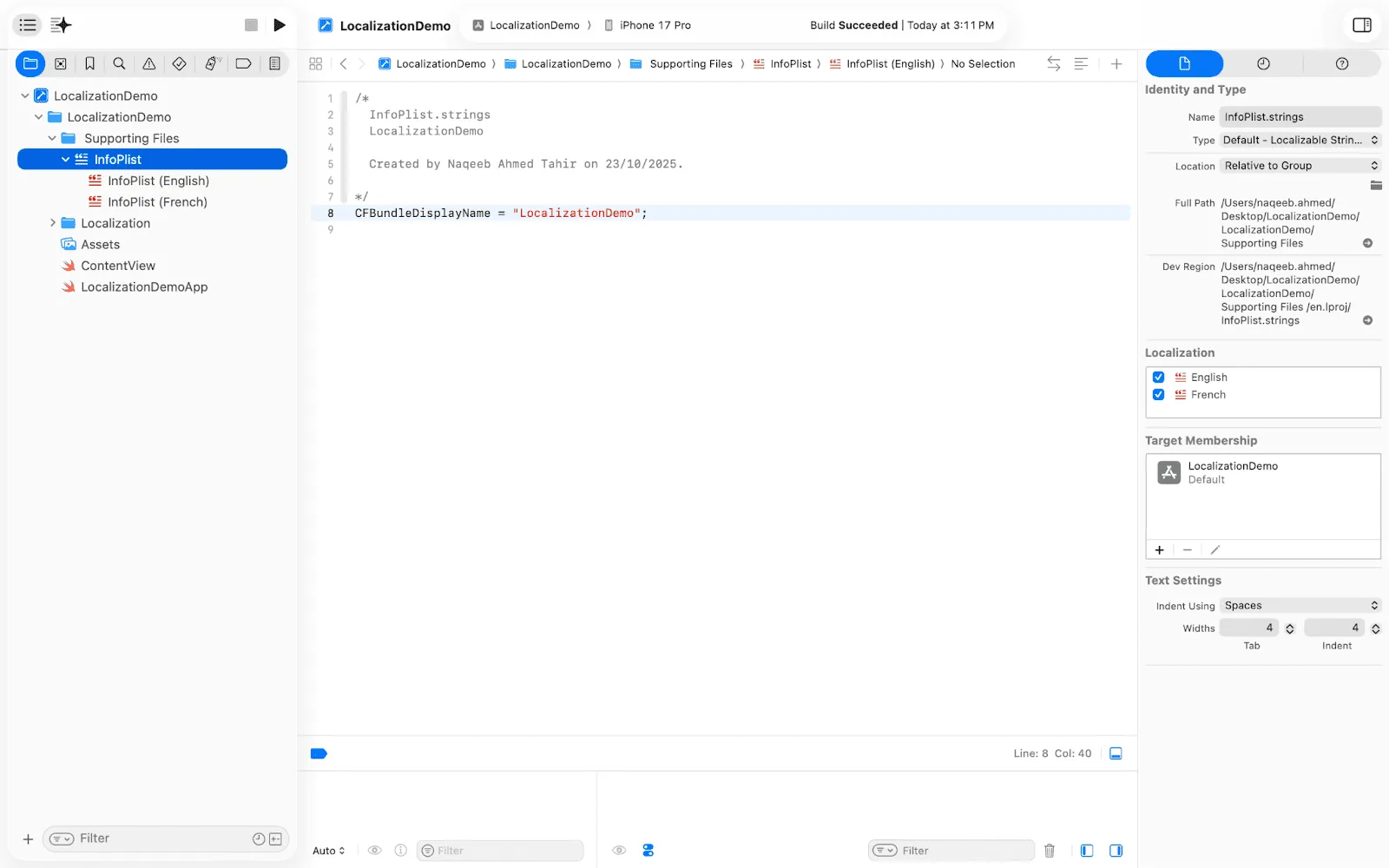Open the Report navigator
The image size is (1389, 868).
(274, 62)
